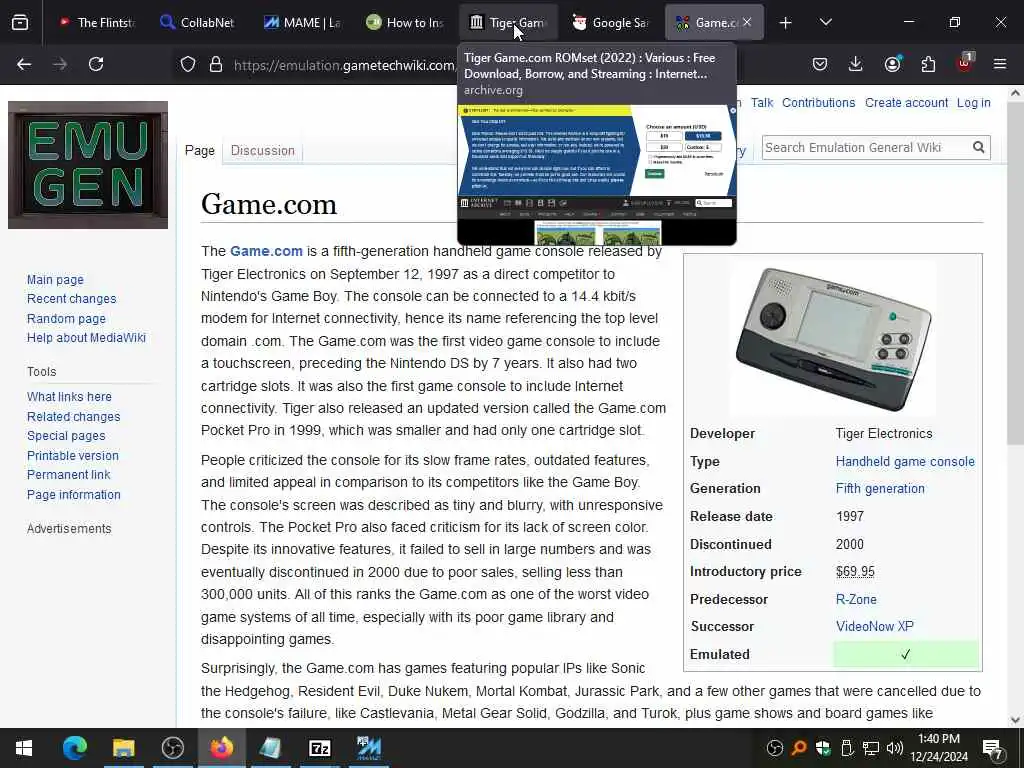The image size is (1024, 768).
Task: Click the EMU GEN wiki logo
Action: click(88, 165)
